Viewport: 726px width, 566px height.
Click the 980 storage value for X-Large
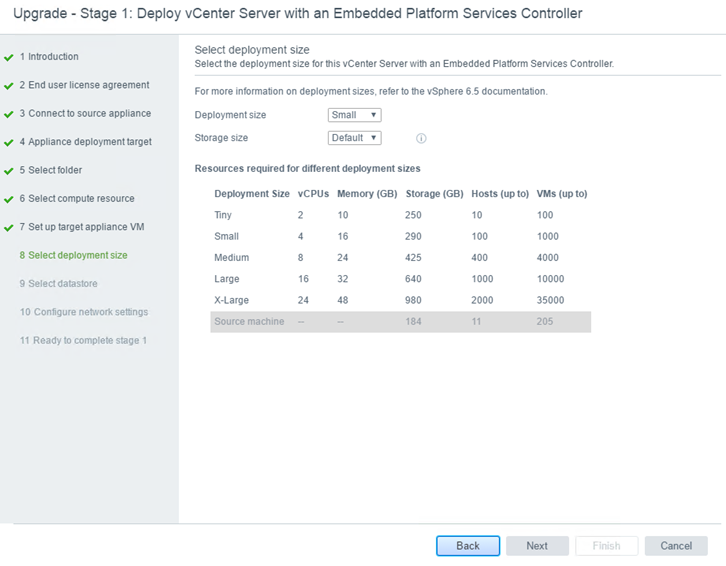point(413,300)
